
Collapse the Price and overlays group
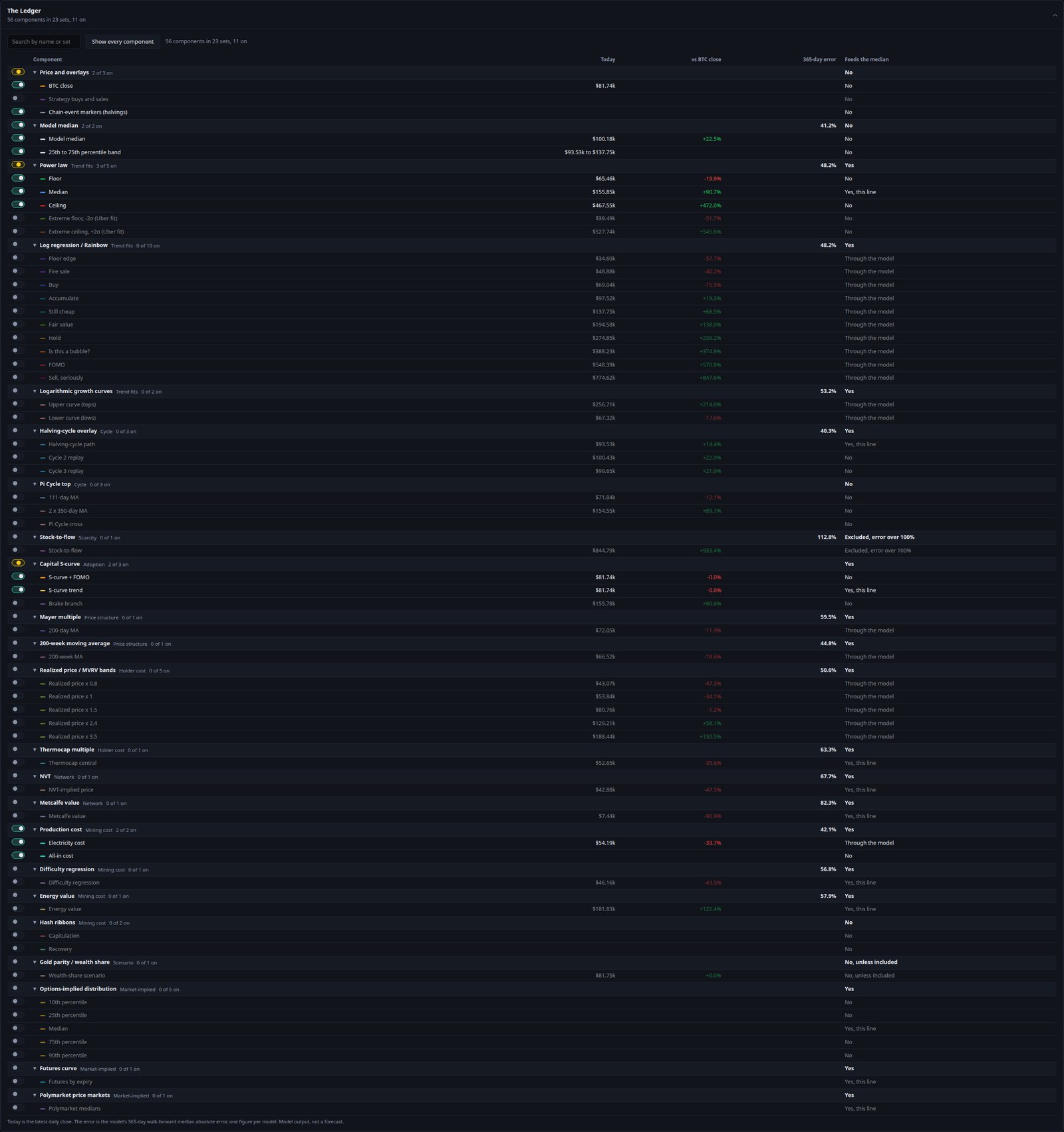[35, 72]
